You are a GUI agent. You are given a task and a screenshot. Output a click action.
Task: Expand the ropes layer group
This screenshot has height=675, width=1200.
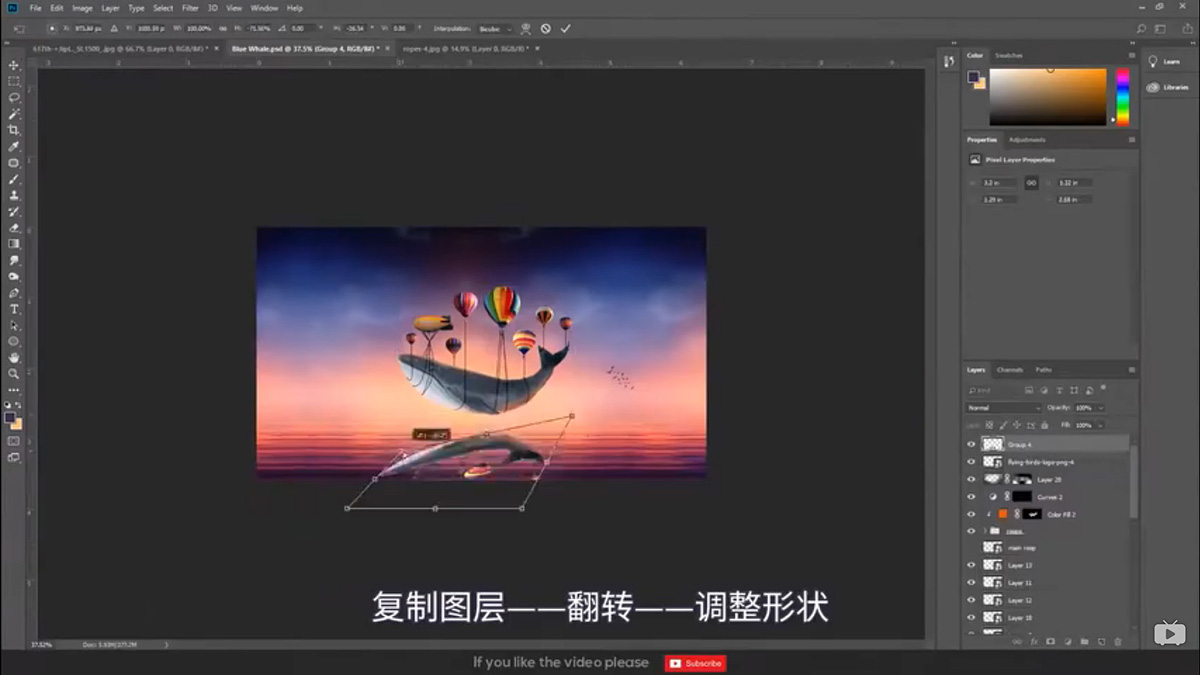point(984,530)
